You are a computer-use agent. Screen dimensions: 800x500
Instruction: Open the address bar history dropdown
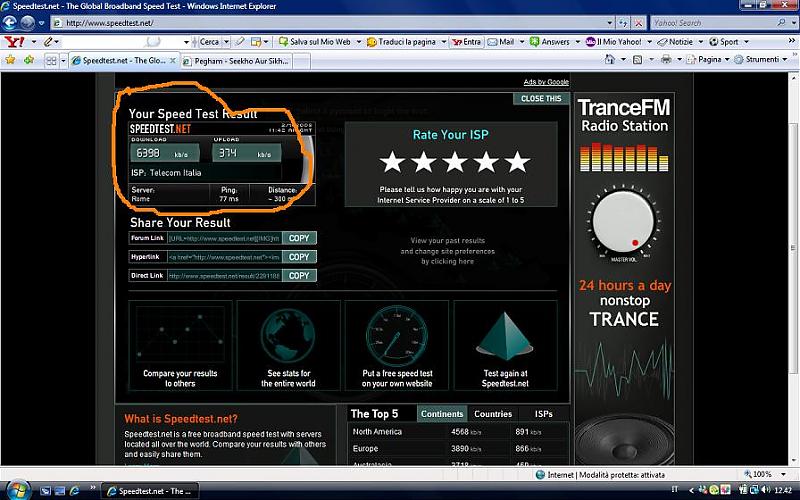click(x=610, y=23)
